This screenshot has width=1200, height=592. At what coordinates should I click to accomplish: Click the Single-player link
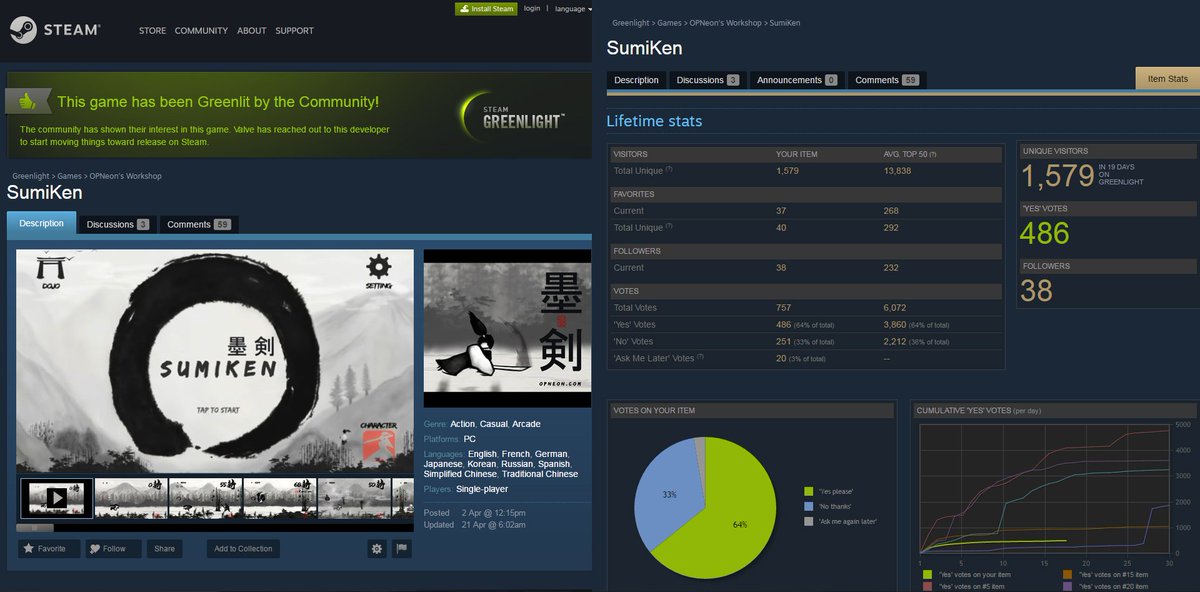pos(482,489)
